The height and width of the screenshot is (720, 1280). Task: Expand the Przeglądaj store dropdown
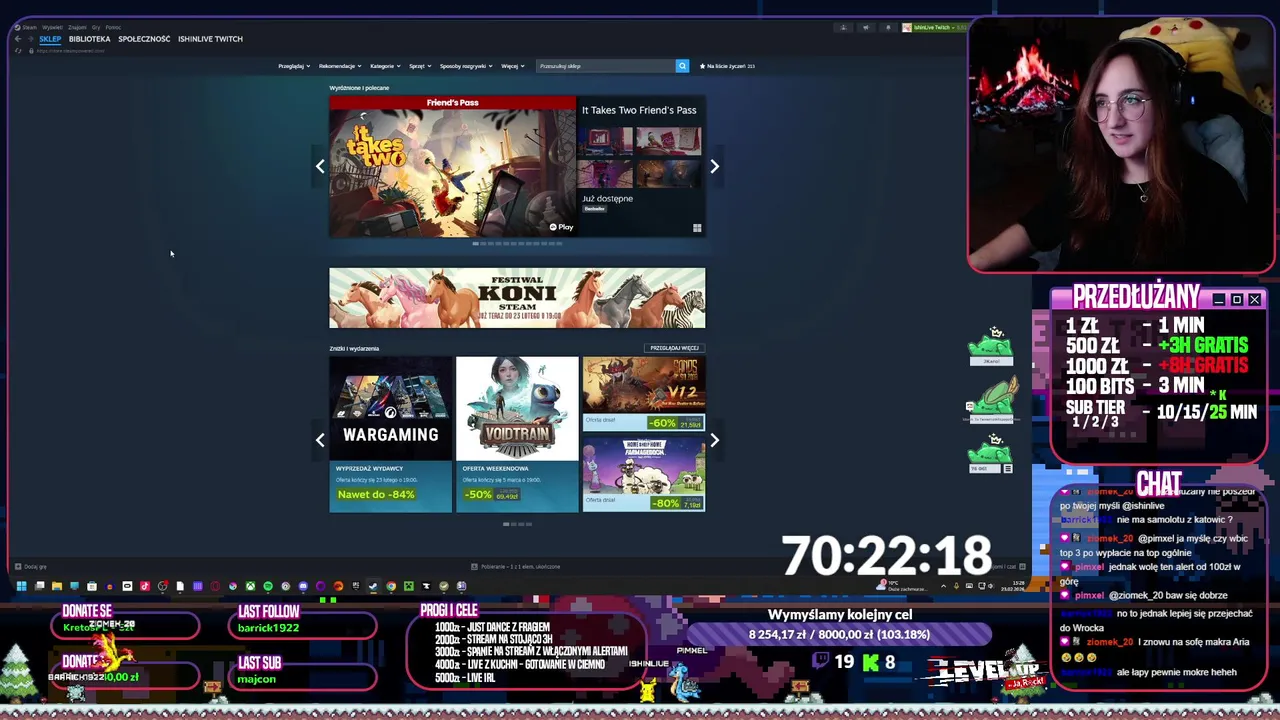[x=292, y=66]
